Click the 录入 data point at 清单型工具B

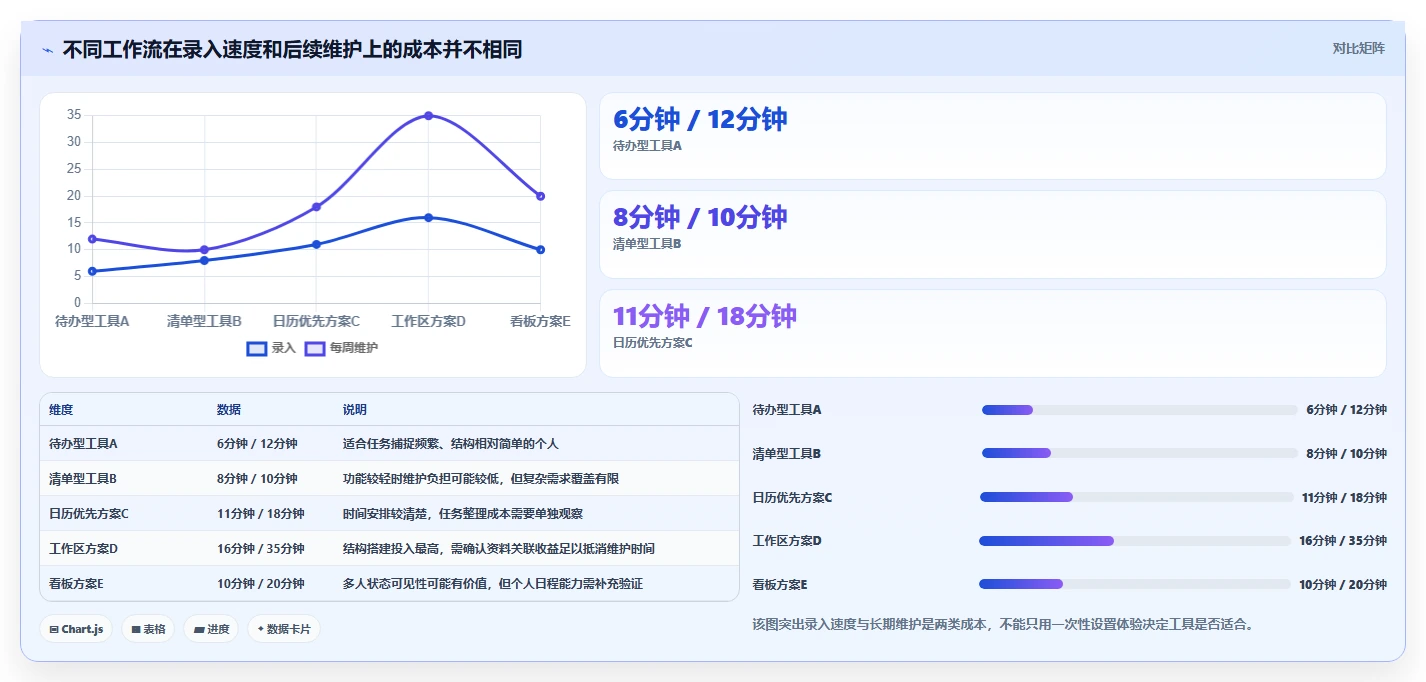coord(204,260)
